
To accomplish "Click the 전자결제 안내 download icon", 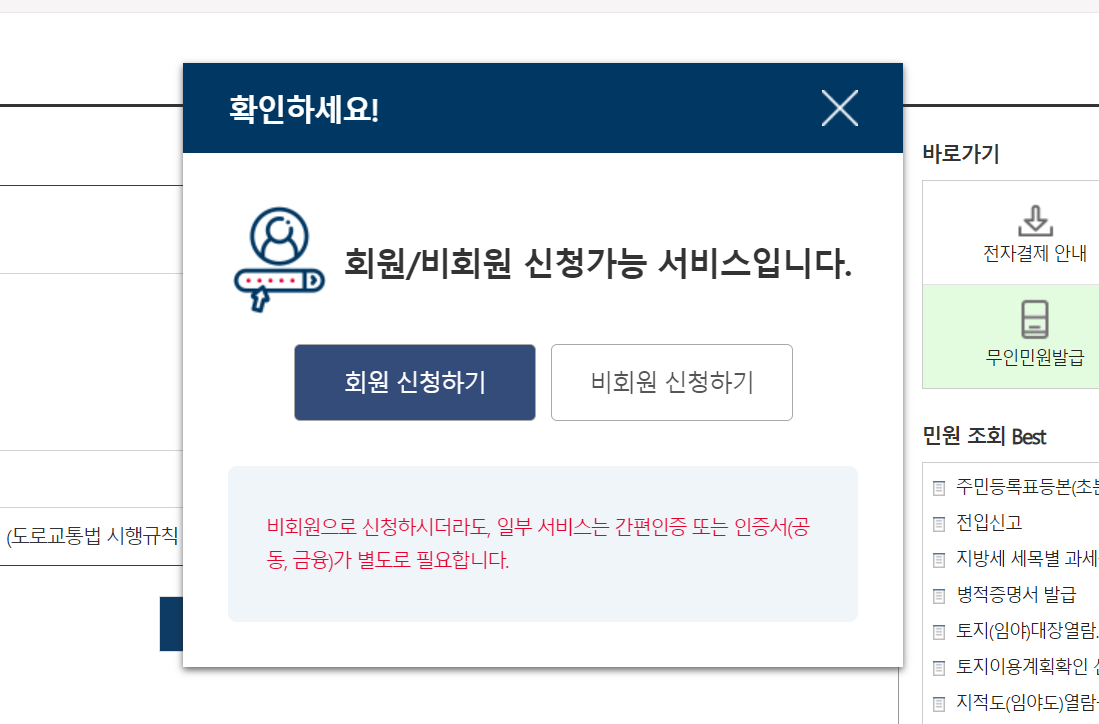I will tap(1035, 221).
